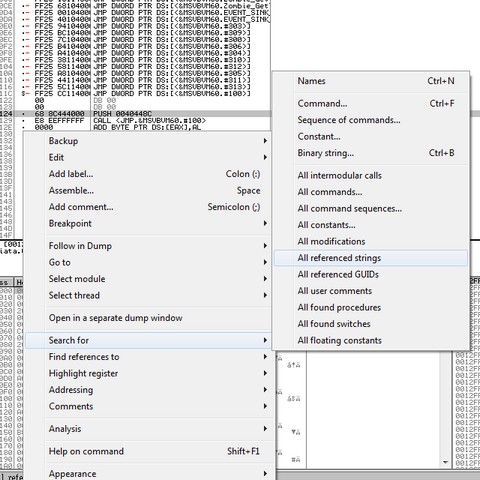Select All commands... entry
480x480 pixels.
coord(371,192)
